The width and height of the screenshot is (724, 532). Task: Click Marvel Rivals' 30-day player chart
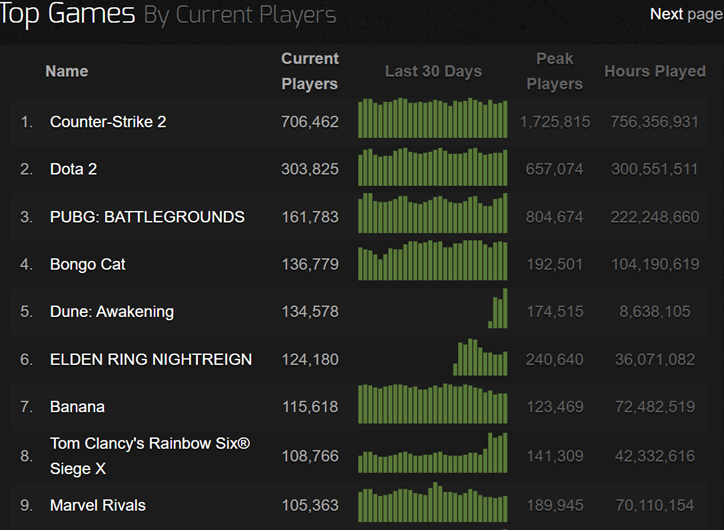(433, 502)
